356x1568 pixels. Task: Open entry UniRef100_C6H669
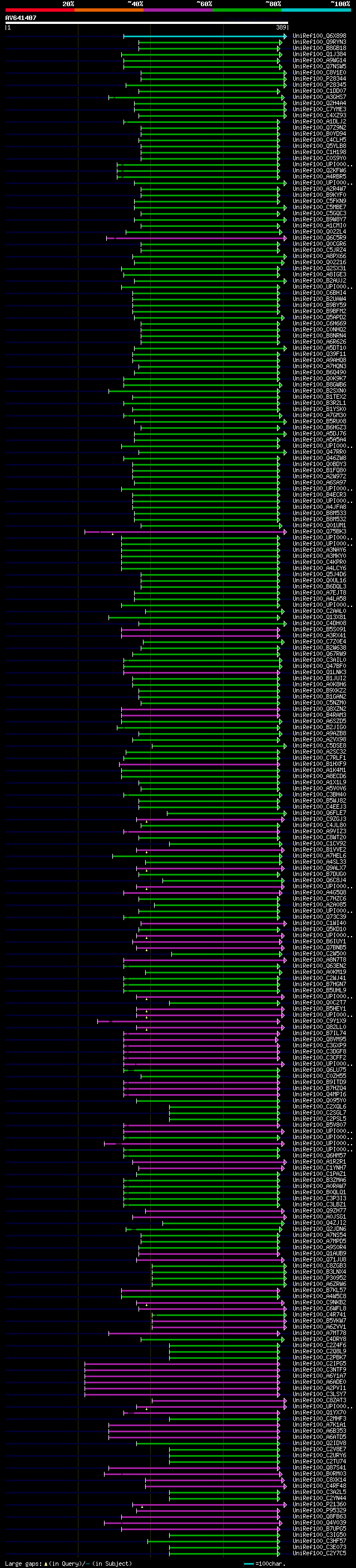319,323
